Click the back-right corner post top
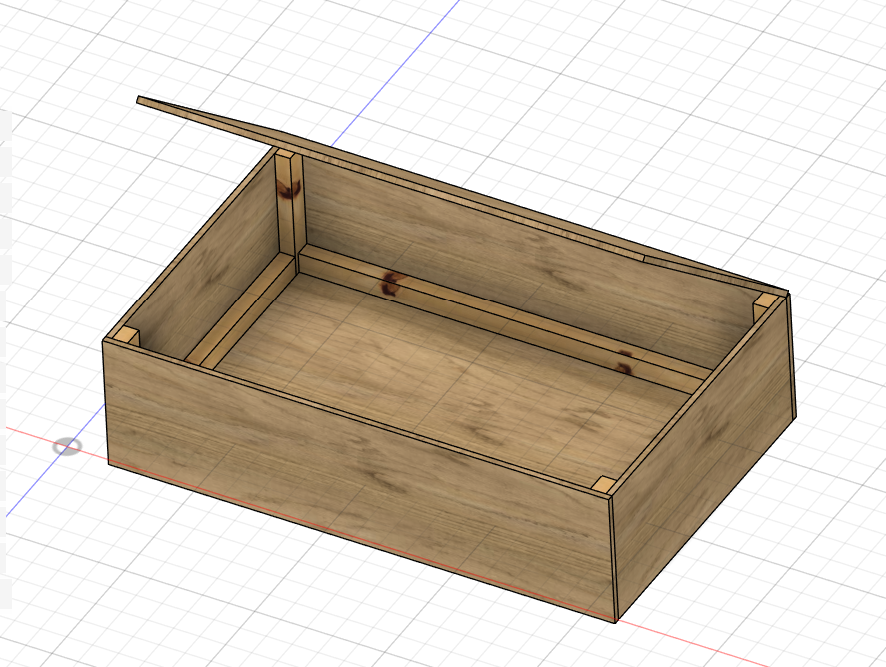886x667 pixels. pos(765,300)
